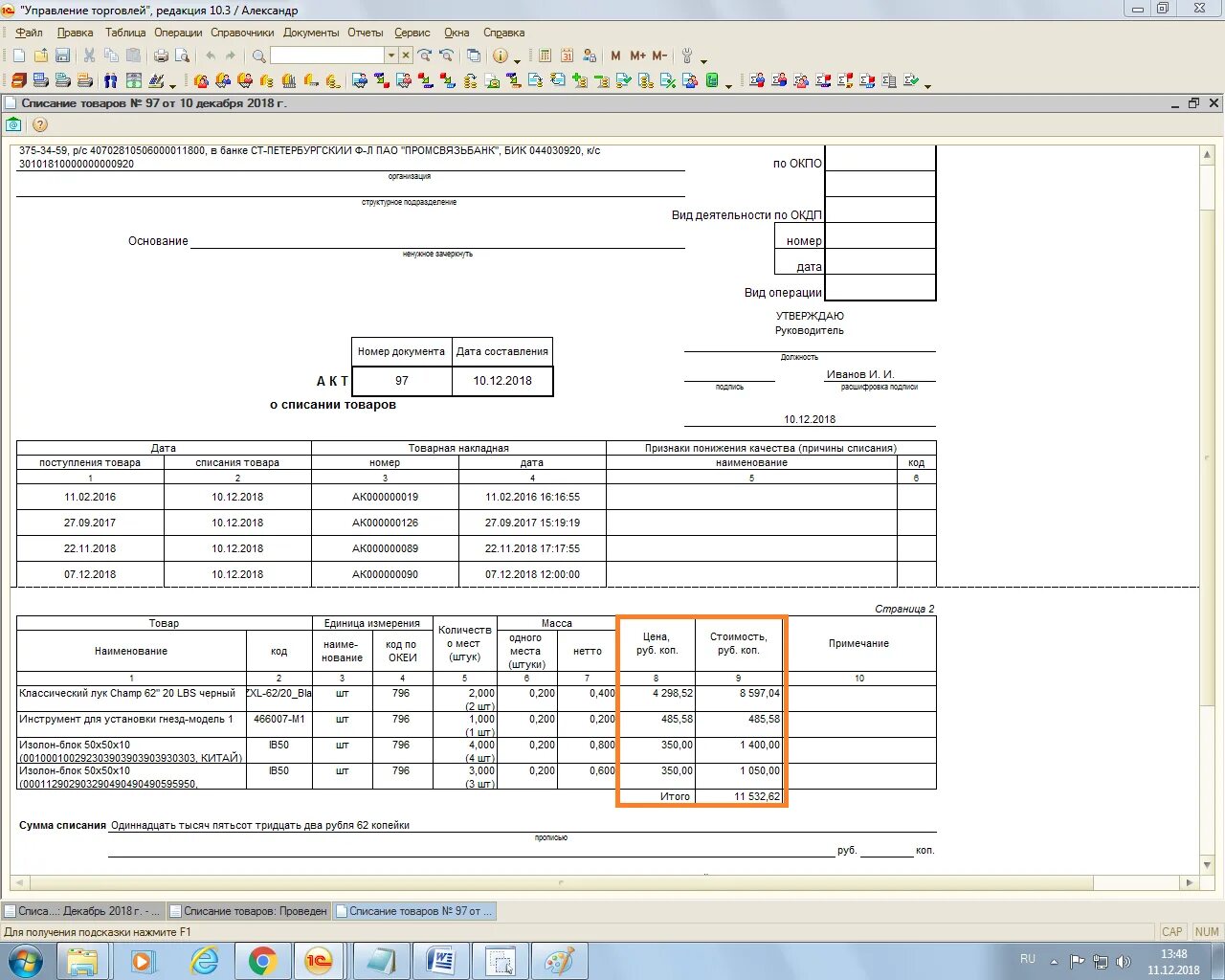Click the M+ memory add button
The width and height of the screenshot is (1225, 980).
pos(638,56)
